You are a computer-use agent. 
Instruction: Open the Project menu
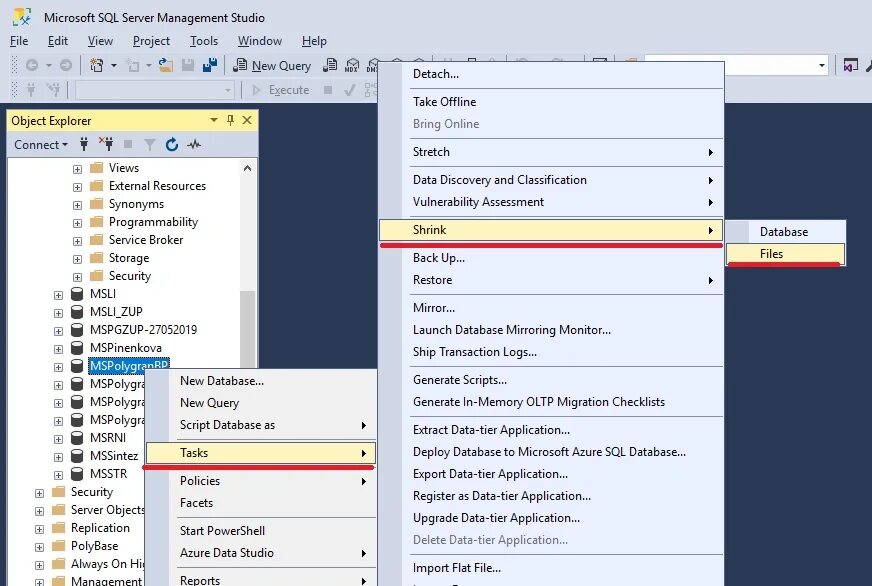coord(151,41)
